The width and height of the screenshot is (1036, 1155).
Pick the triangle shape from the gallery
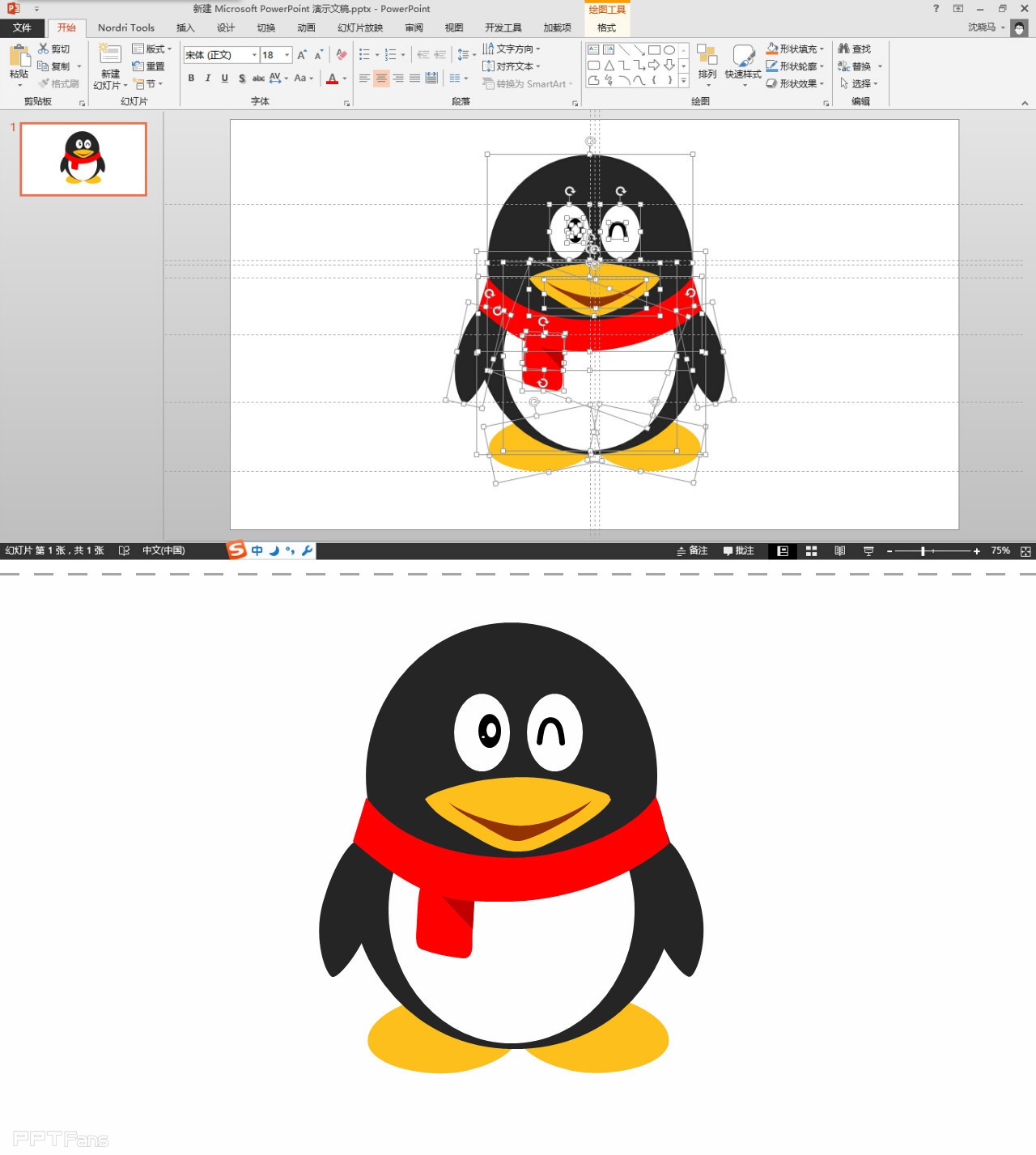[609, 66]
